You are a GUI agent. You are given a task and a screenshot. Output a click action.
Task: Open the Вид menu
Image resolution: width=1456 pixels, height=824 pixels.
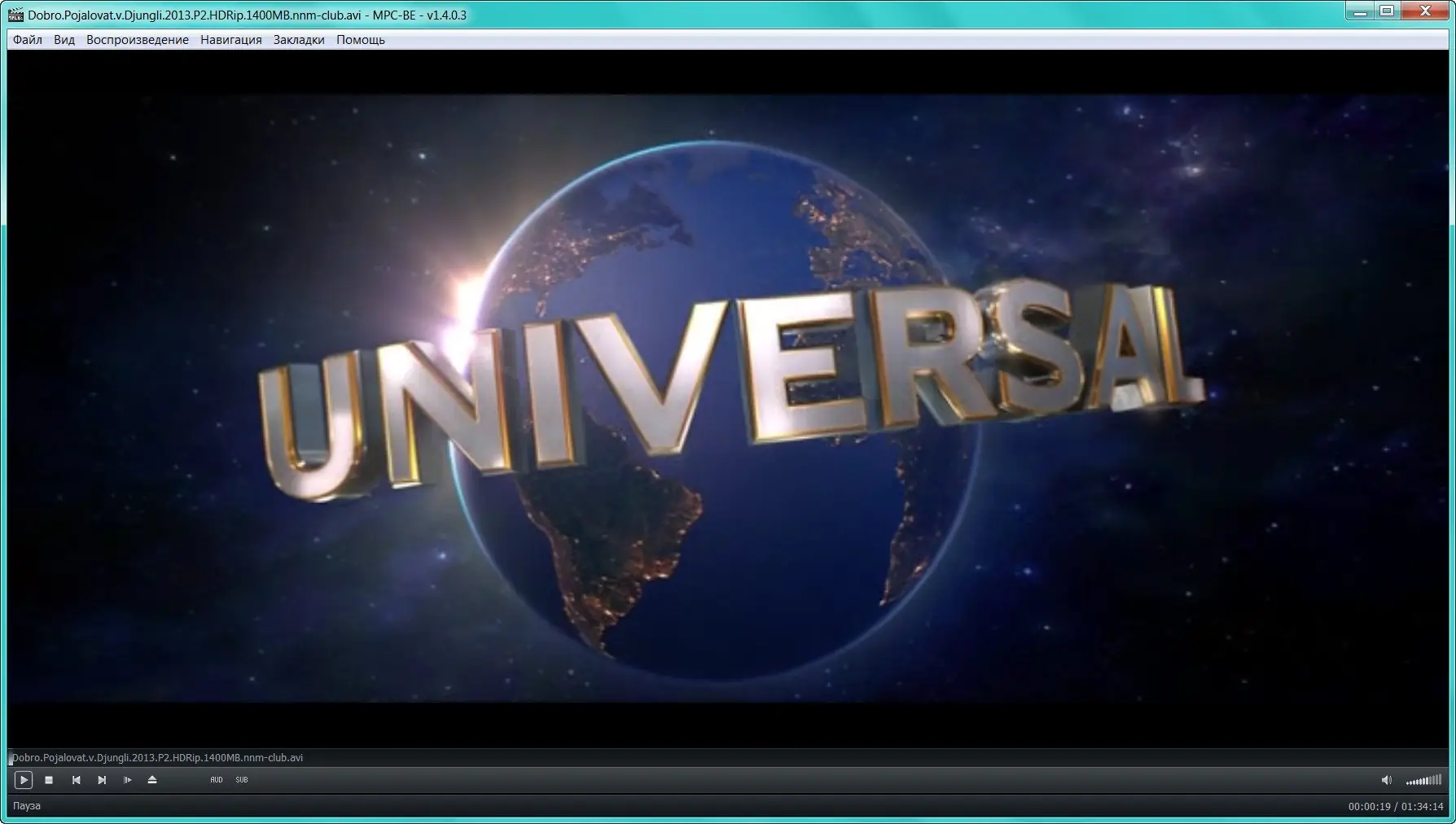64,40
